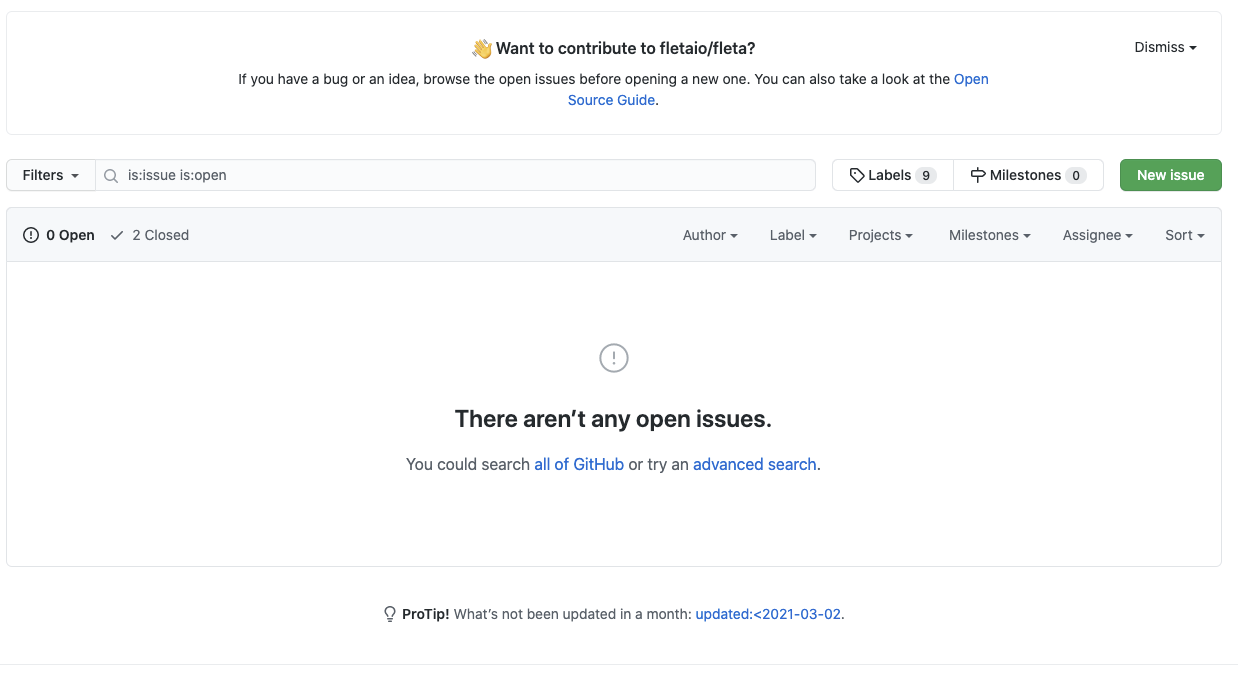This screenshot has width=1243, height=689.
Task: Open the Dismiss dropdown
Action: click(1165, 47)
